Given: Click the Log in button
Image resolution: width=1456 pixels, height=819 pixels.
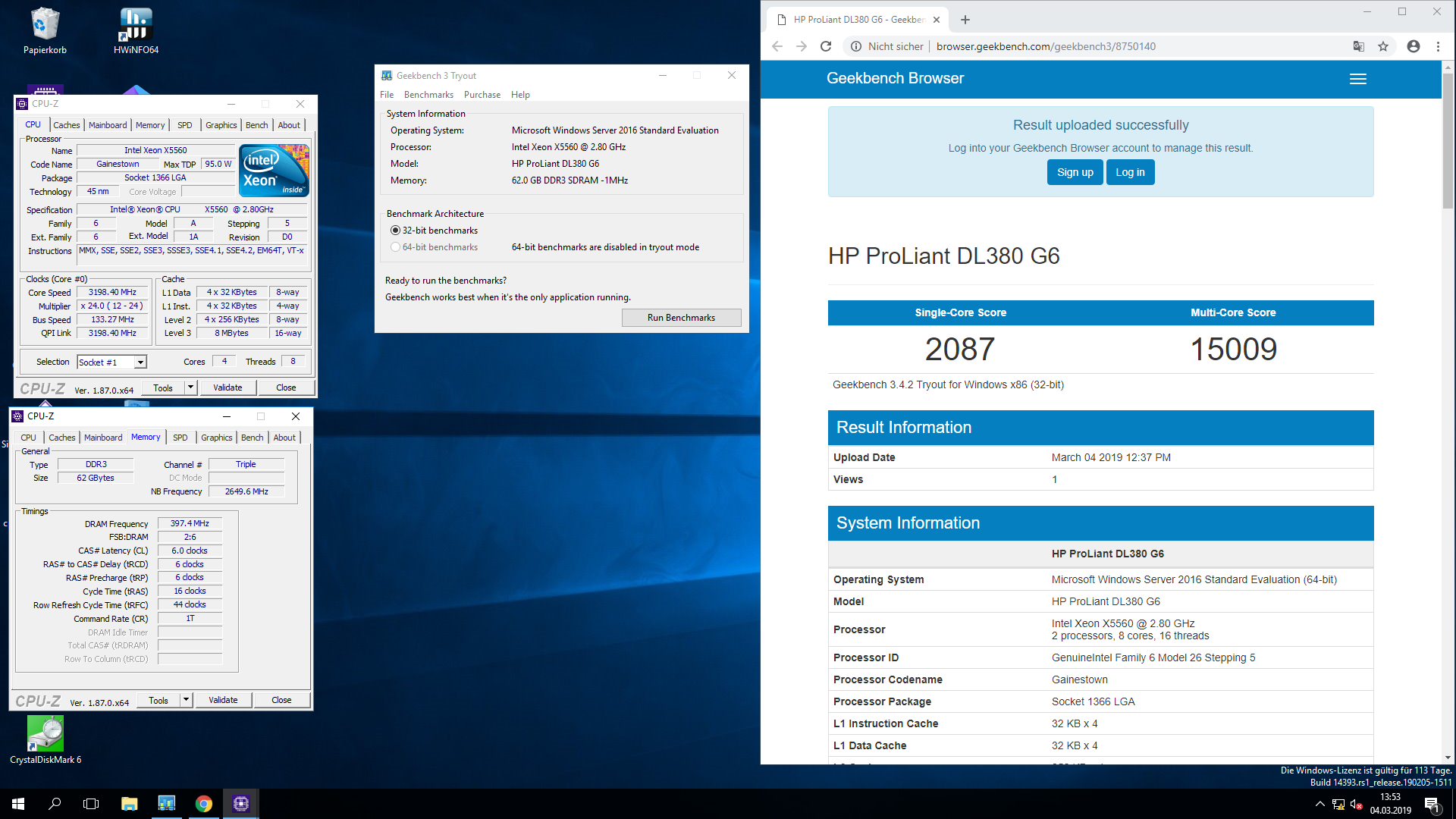Looking at the screenshot, I should coord(1130,172).
